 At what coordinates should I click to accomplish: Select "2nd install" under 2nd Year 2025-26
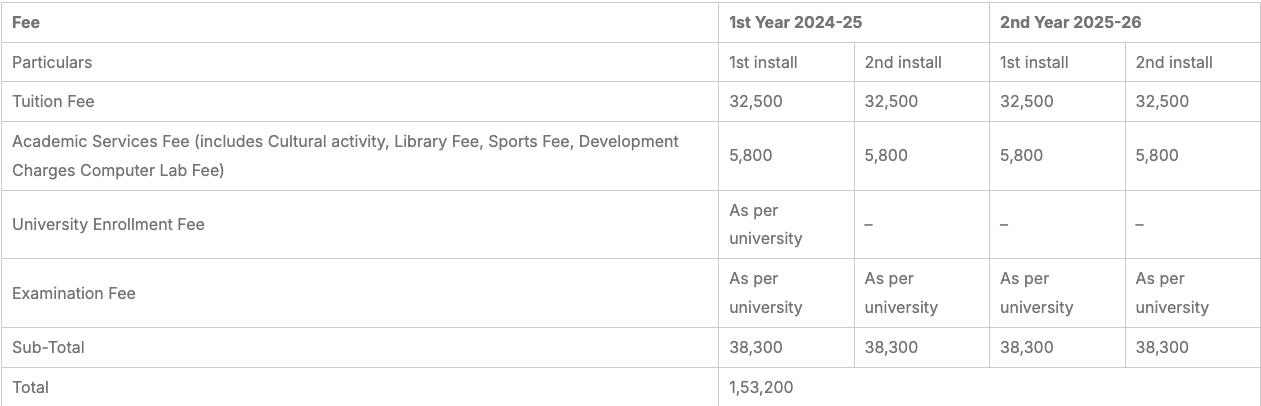coord(1174,62)
